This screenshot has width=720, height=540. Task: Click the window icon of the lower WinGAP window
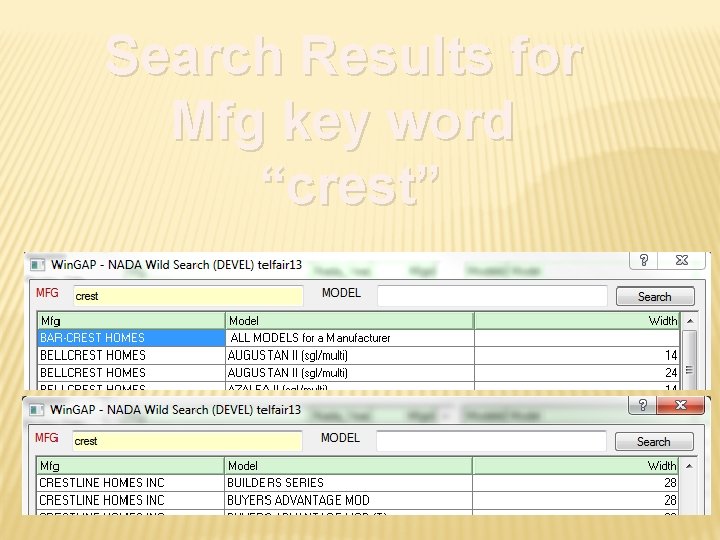coord(36,410)
